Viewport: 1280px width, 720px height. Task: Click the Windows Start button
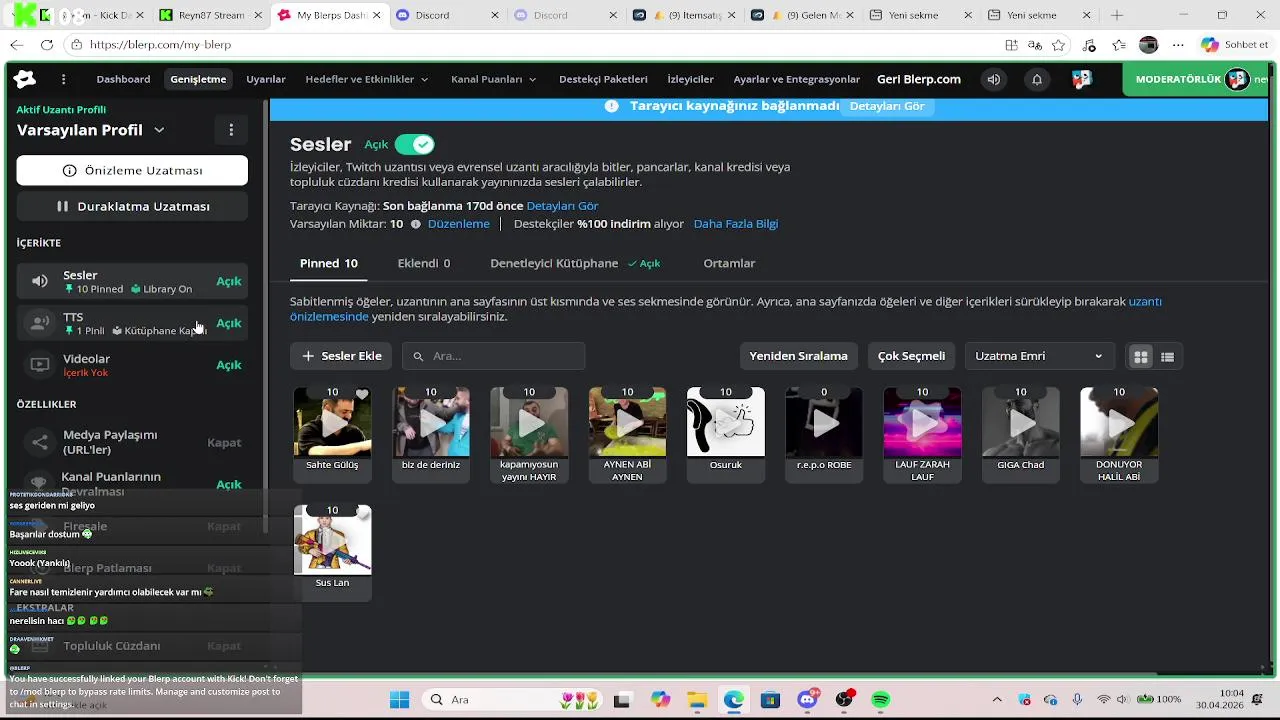(x=399, y=700)
